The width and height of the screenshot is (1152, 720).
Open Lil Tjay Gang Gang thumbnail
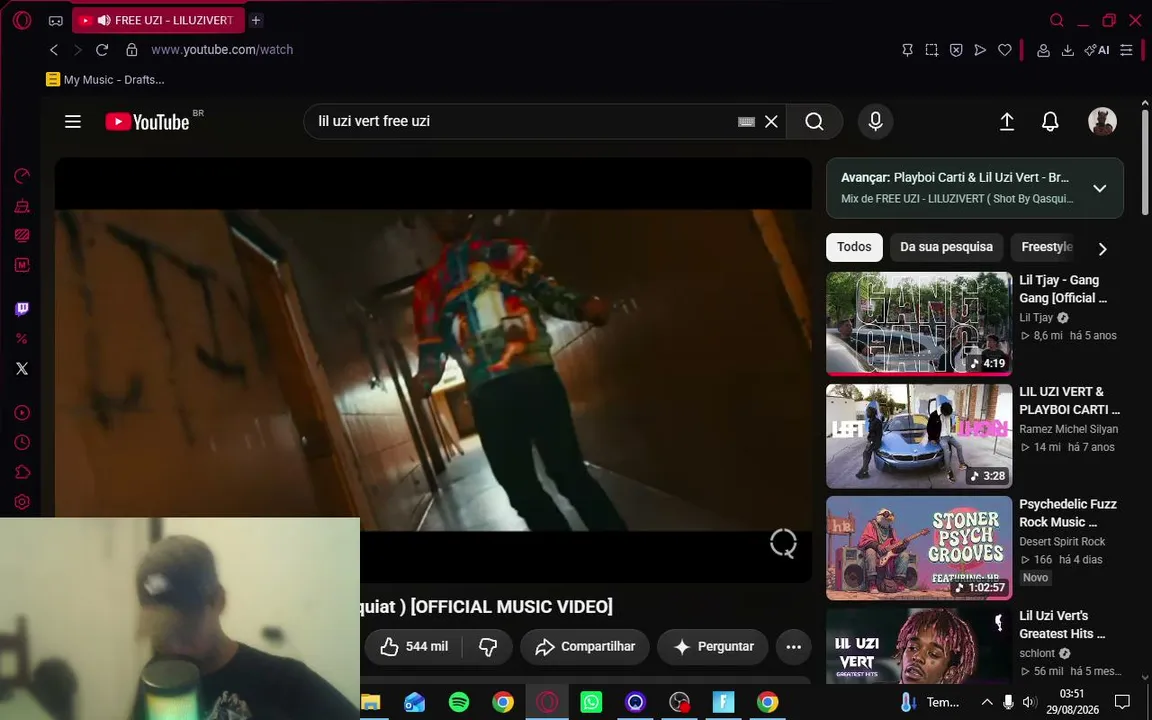pyautogui.click(x=919, y=324)
